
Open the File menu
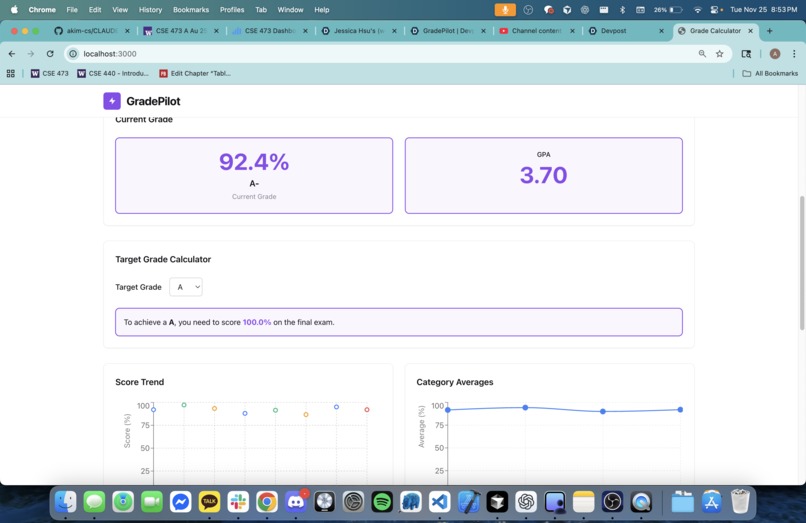[x=72, y=9]
